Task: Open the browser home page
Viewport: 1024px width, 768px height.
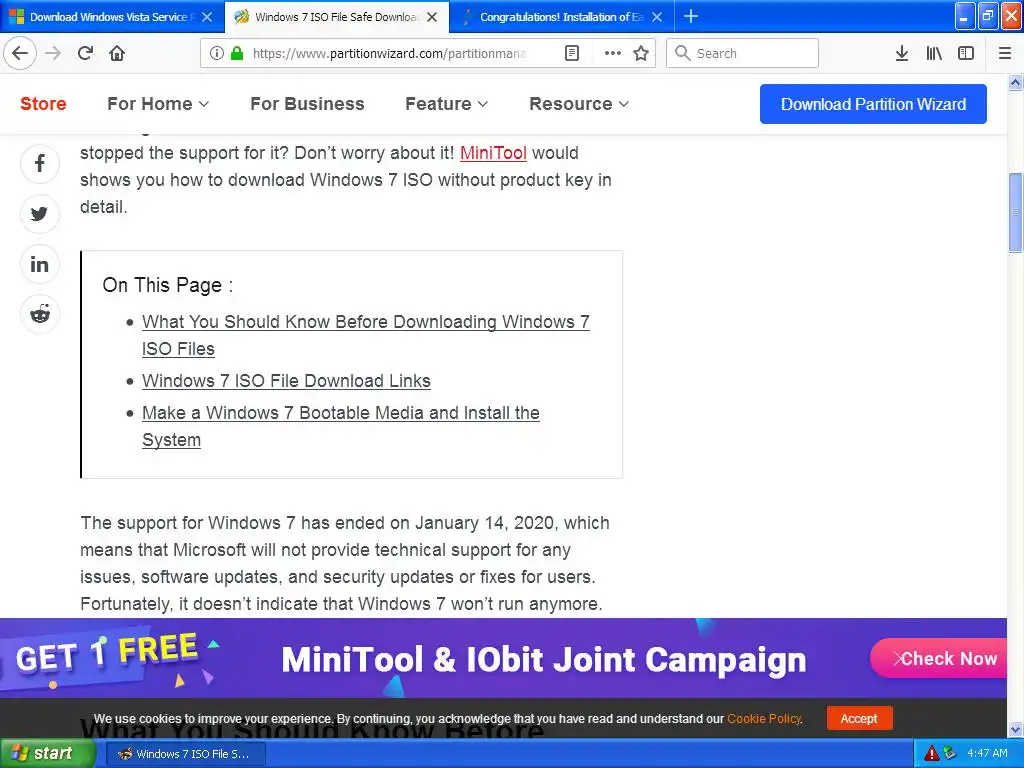Action: tap(117, 53)
